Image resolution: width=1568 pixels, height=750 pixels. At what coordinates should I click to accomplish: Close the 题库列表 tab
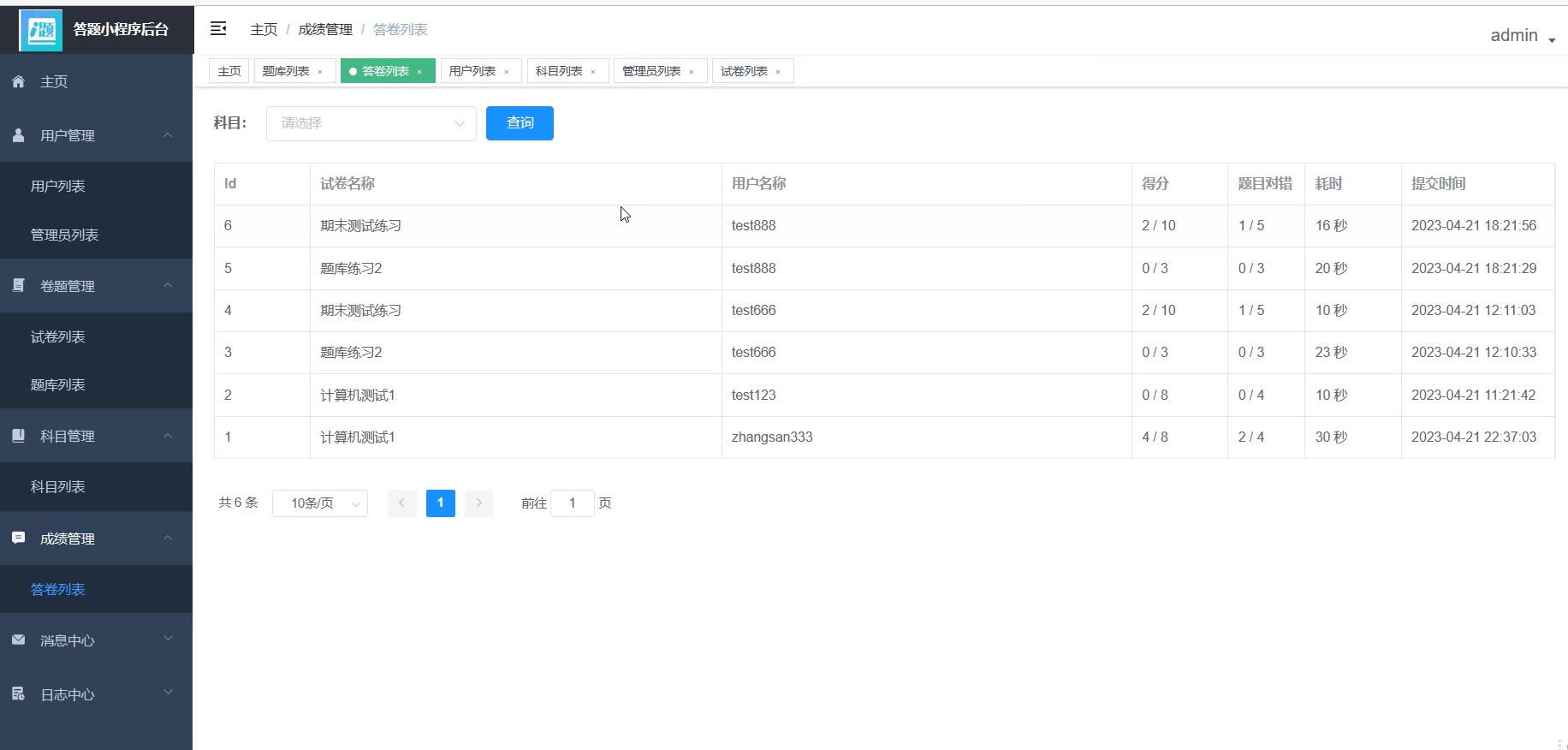pos(320,72)
